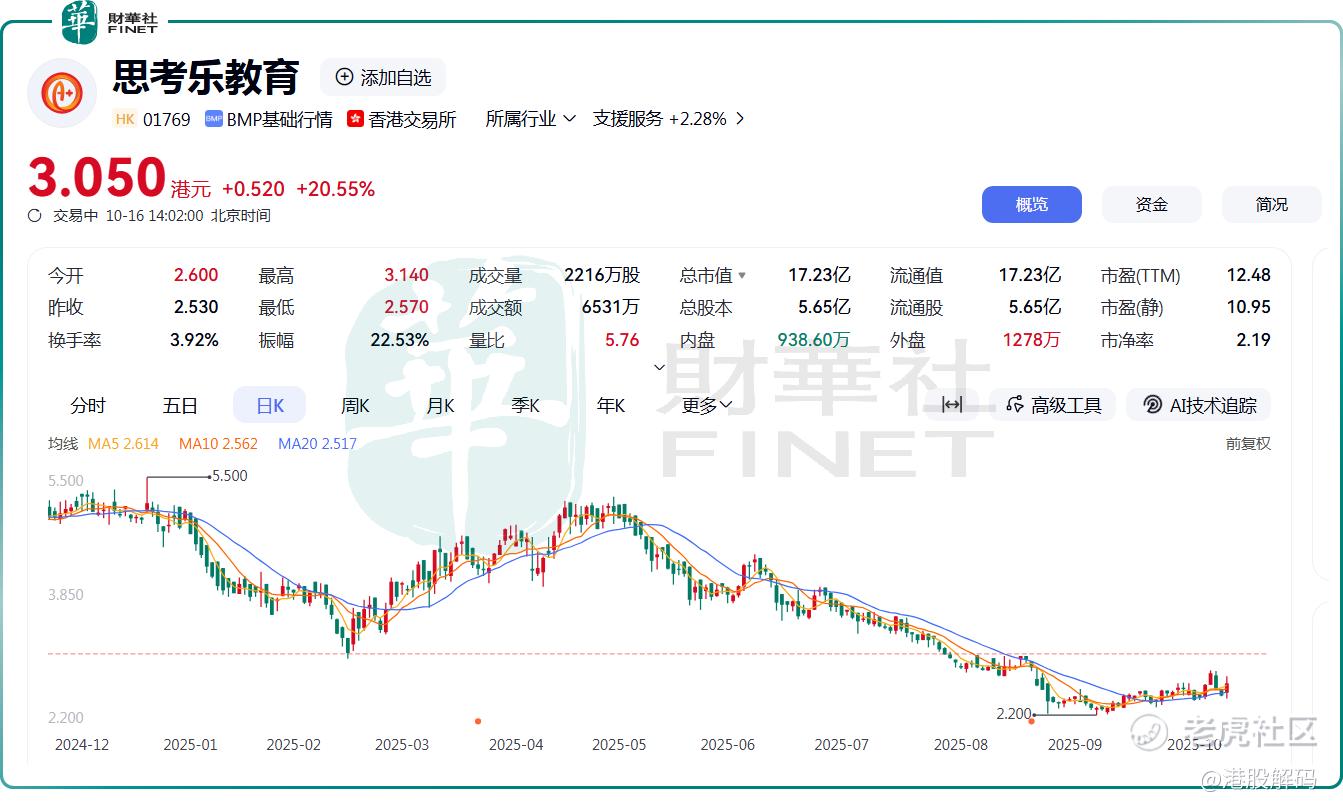
Task: Click the 市盈(静) value 10.95
Action: click(x=1249, y=308)
